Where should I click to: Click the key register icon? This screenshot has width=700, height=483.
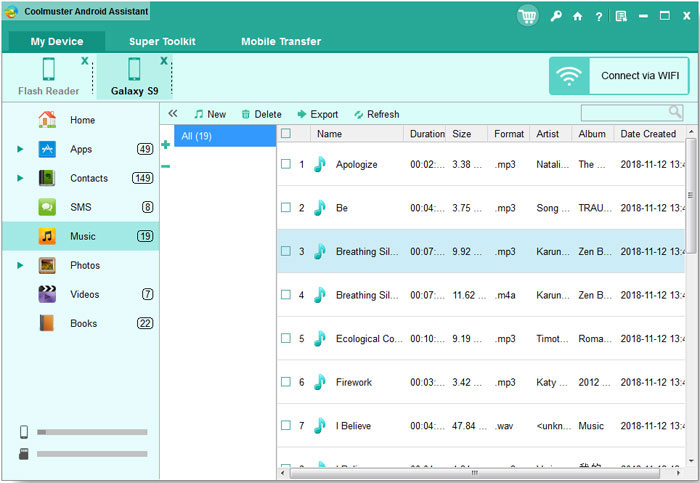(x=556, y=17)
